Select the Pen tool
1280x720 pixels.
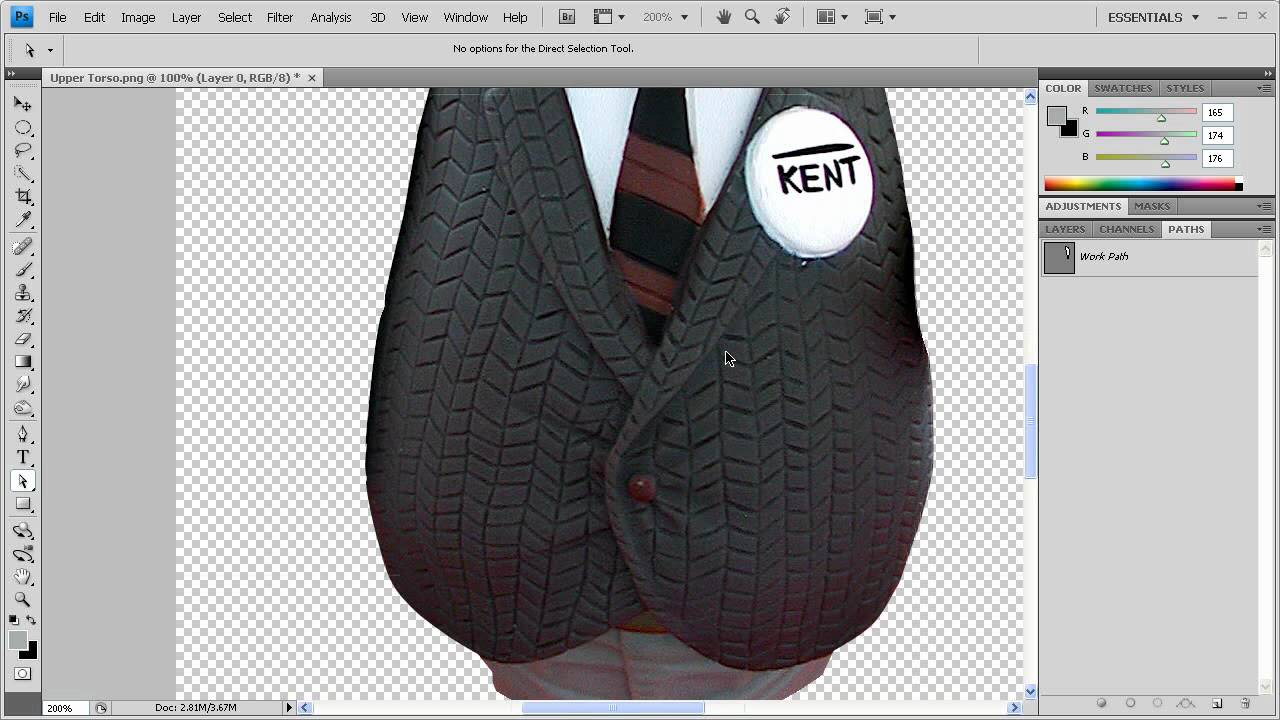click(23, 435)
